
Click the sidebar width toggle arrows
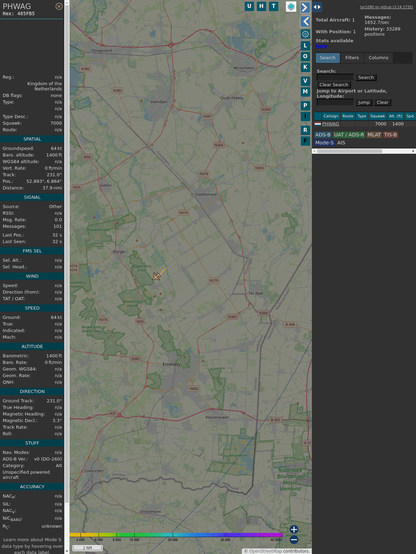(x=317, y=7)
